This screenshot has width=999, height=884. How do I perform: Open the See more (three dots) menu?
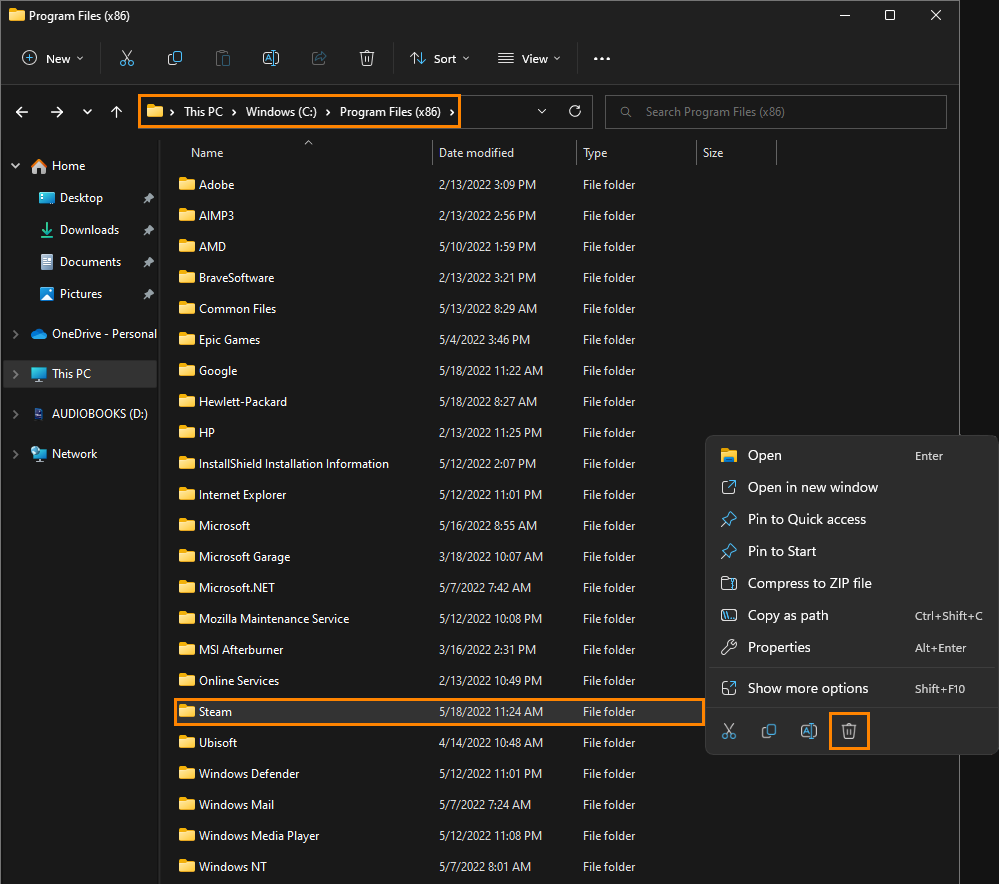click(x=601, y=59)
